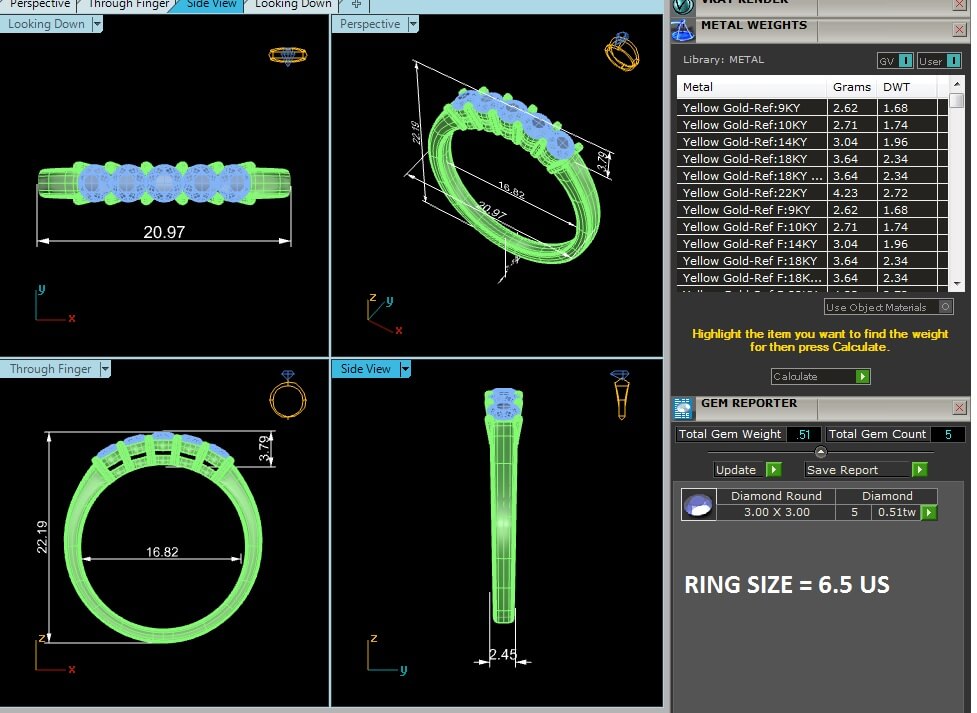Open the Looking Down viewport dropdown menu
Viewport: 977px width, 713px height.
[x=97, y=24]
